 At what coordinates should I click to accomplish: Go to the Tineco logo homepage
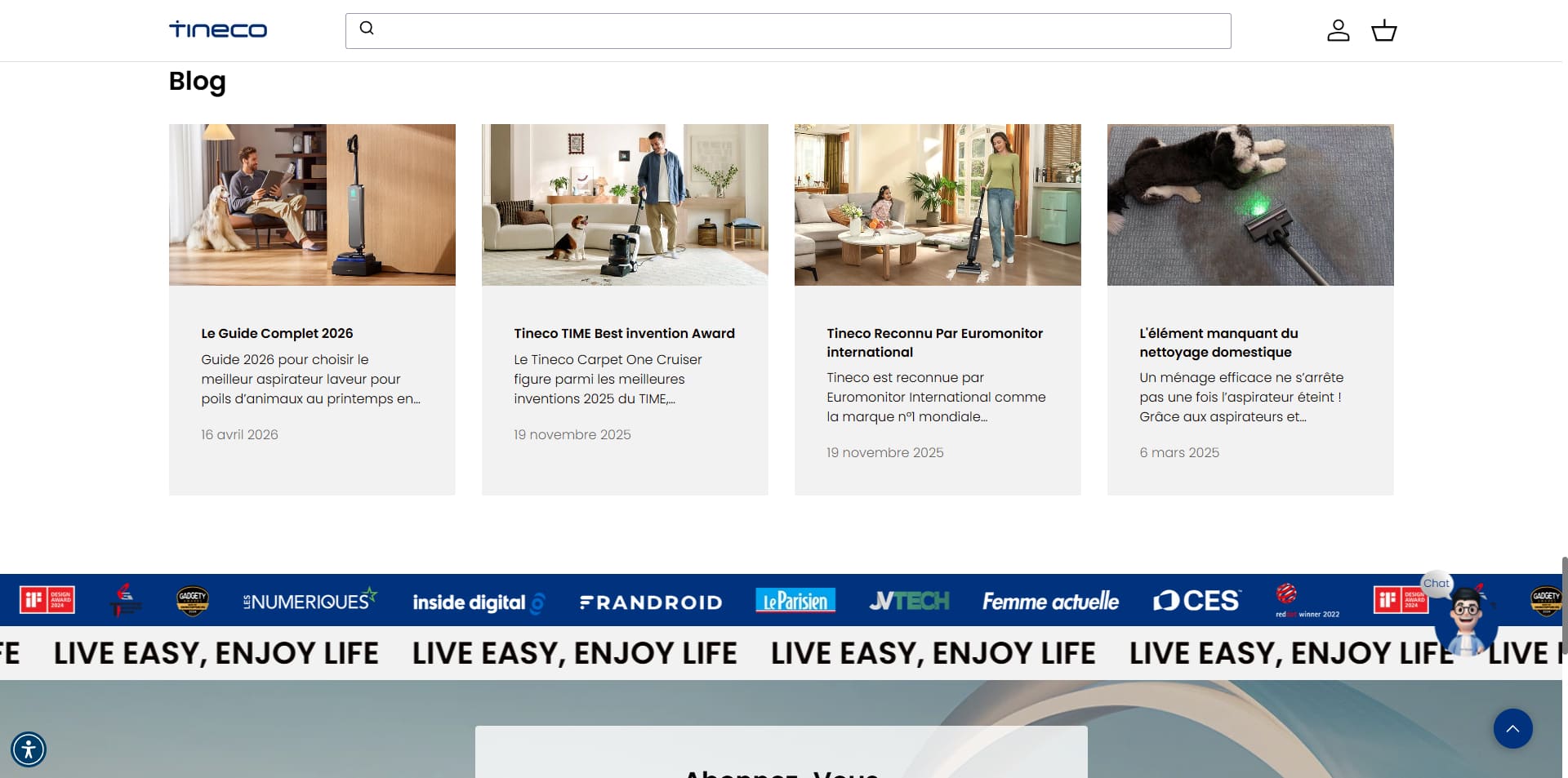coord(218,30)
